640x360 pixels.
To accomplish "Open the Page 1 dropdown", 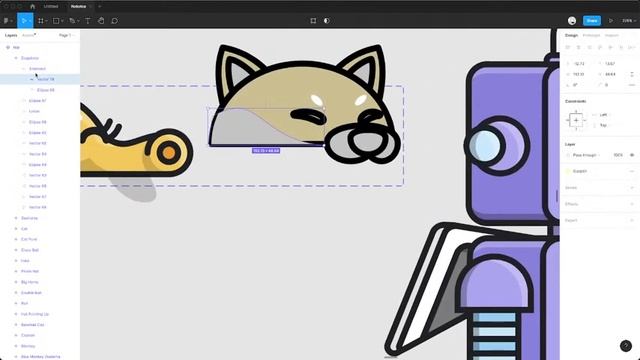I will point(67,36).
